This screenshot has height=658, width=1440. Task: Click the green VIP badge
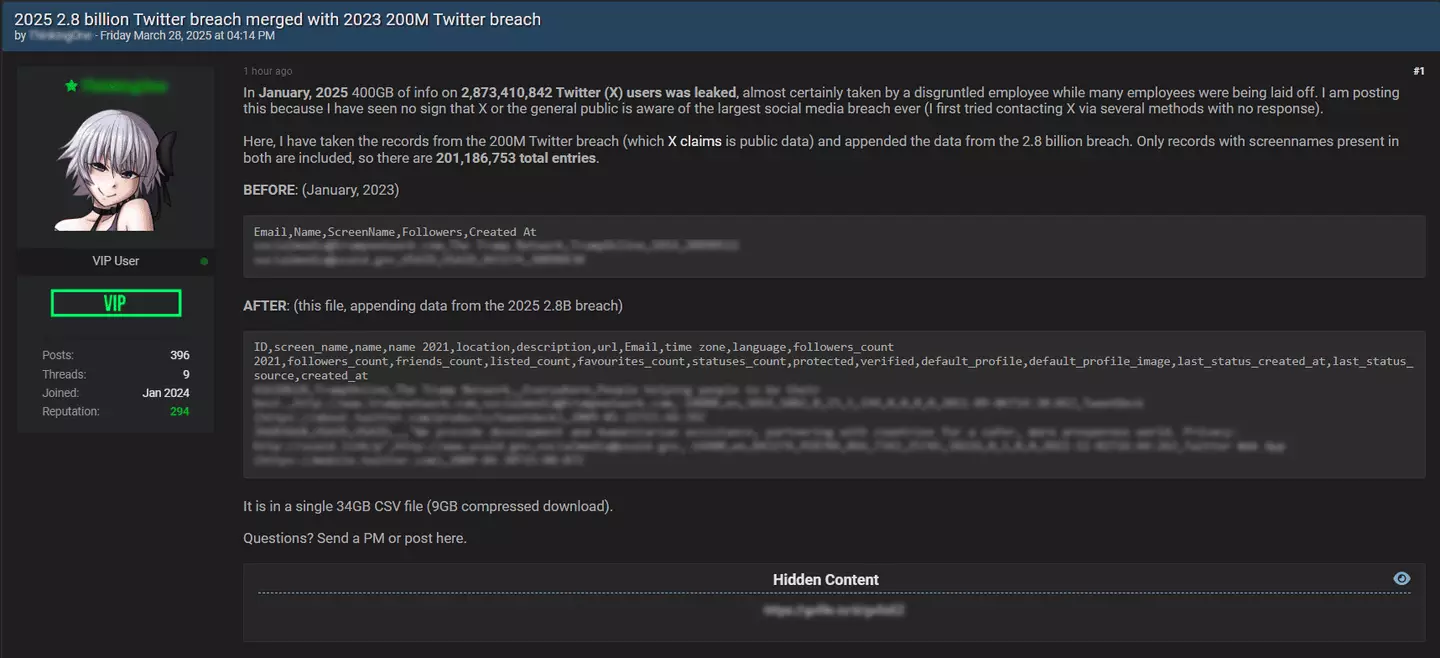coord(115,303)
